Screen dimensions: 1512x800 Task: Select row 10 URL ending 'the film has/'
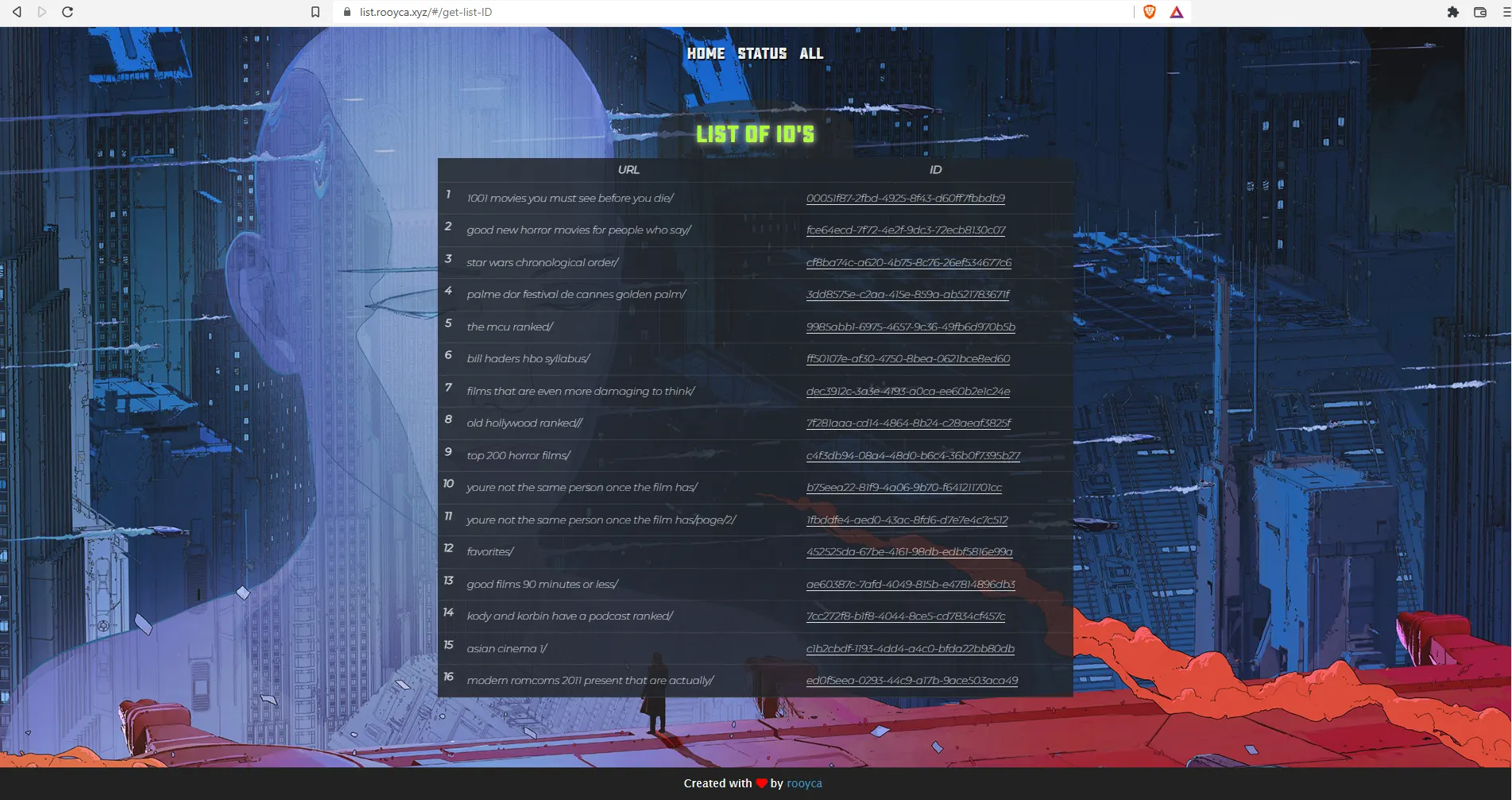click(582, 488)
